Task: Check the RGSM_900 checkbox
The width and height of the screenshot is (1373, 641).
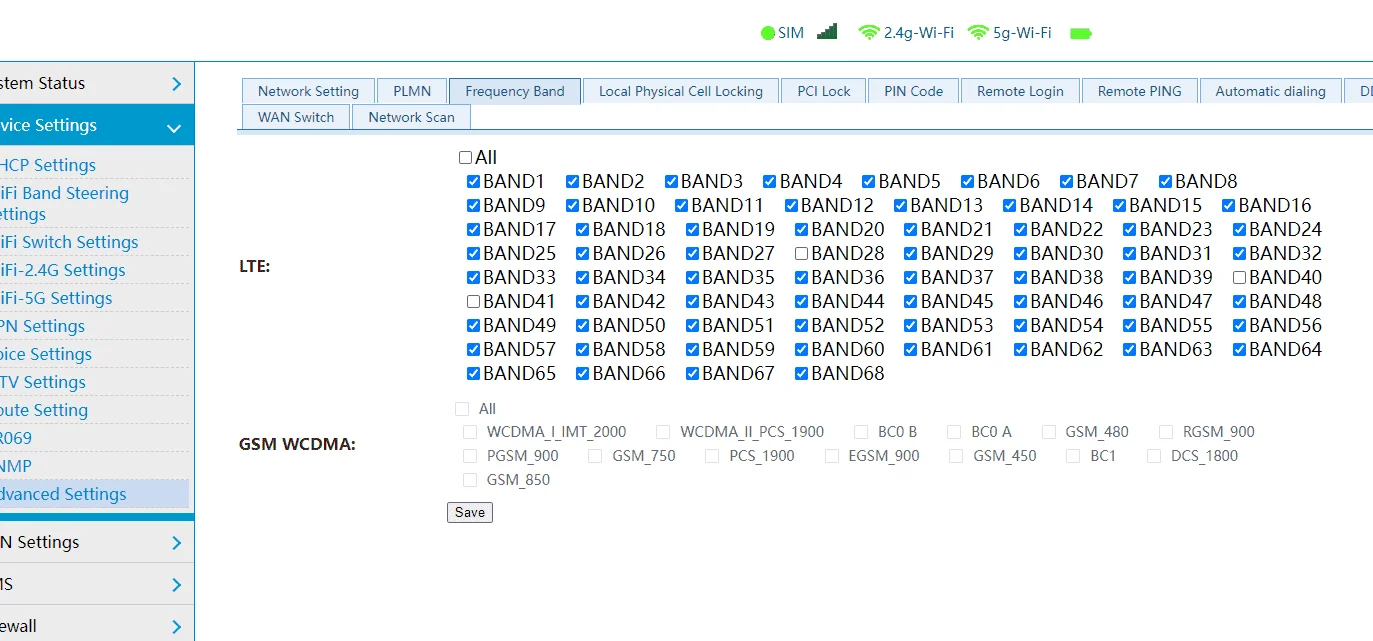Action: click(x=1166, y=432)
